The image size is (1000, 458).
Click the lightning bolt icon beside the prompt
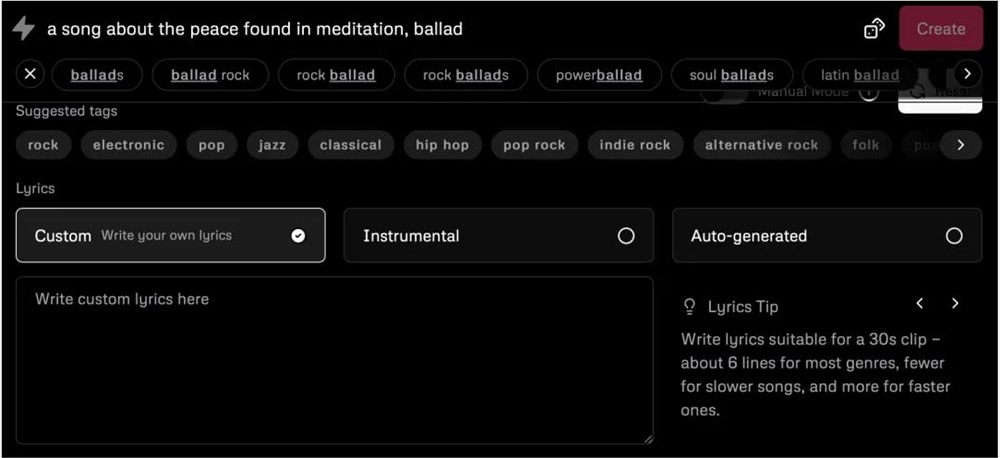pos(23,29)
